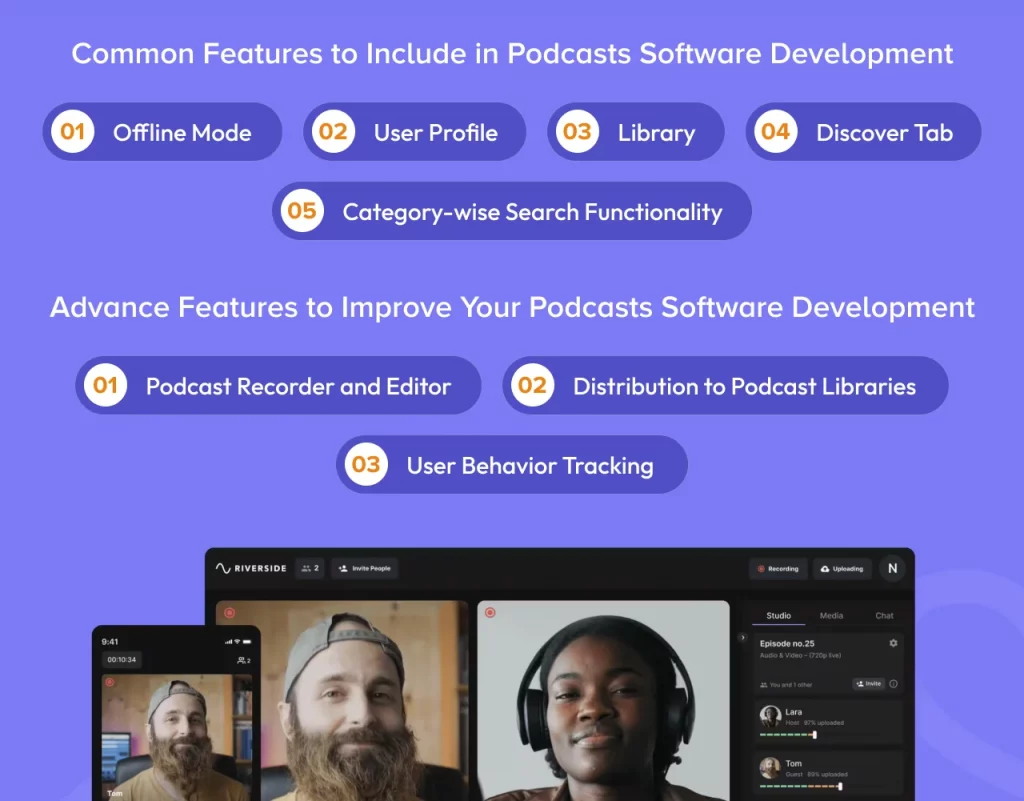Click the 02 badge beside Distribution to Podcast Libraries

(532, 385)
